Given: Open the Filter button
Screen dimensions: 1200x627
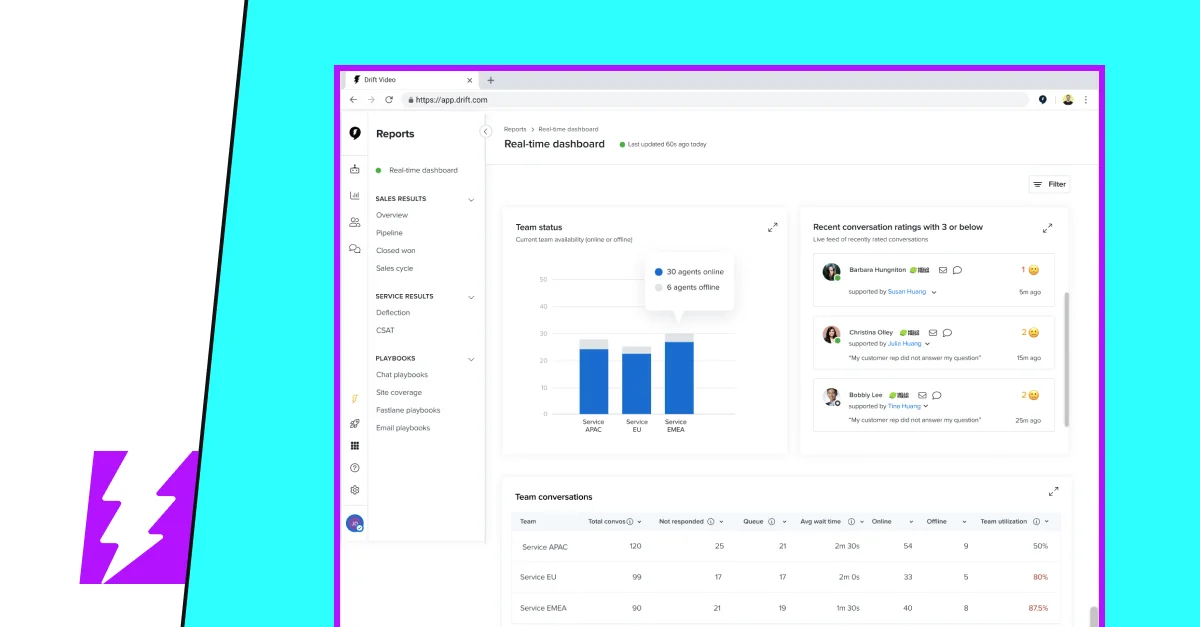Looking at the screenshot, I should coord(1049,183).
